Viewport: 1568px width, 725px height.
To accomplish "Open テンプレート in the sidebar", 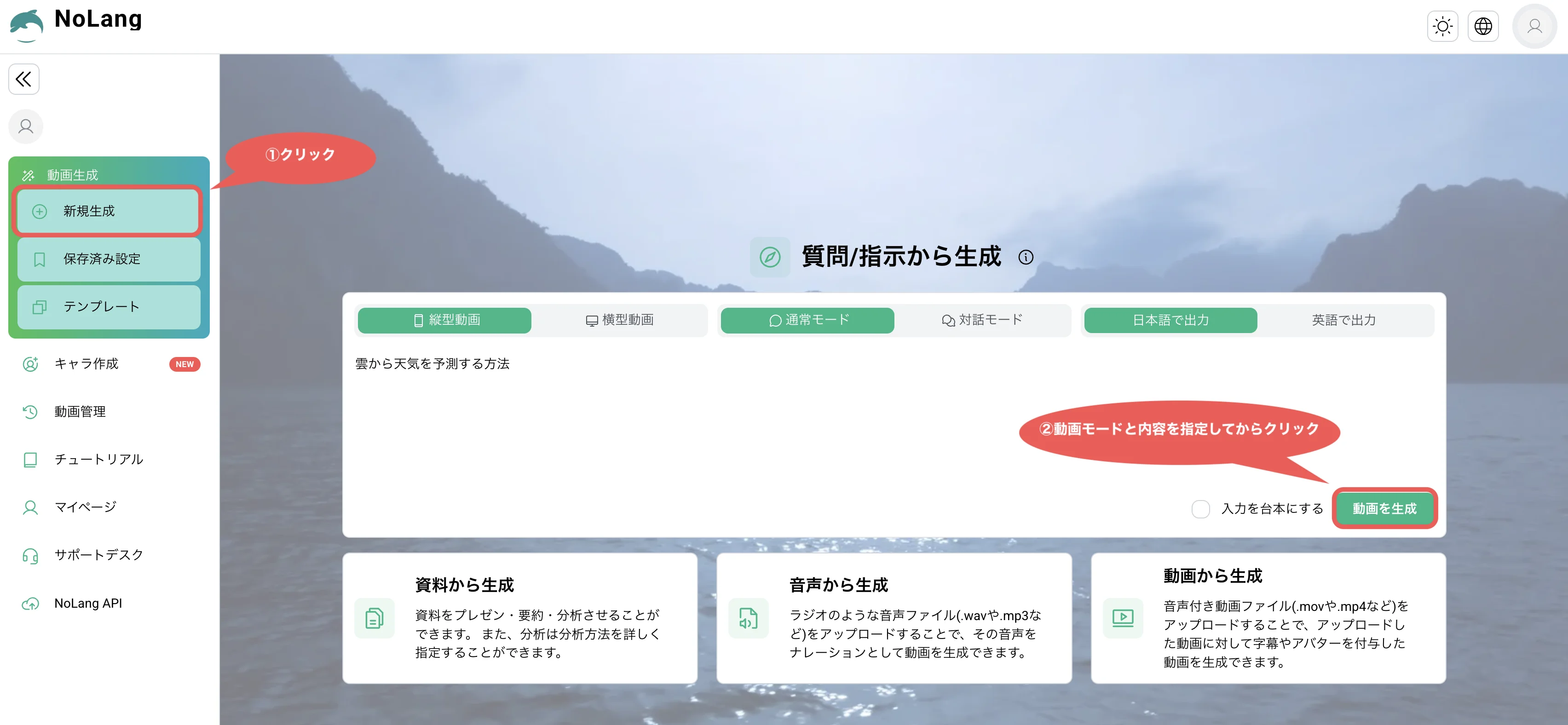I will pyautogui.click(x=108, y=307).
